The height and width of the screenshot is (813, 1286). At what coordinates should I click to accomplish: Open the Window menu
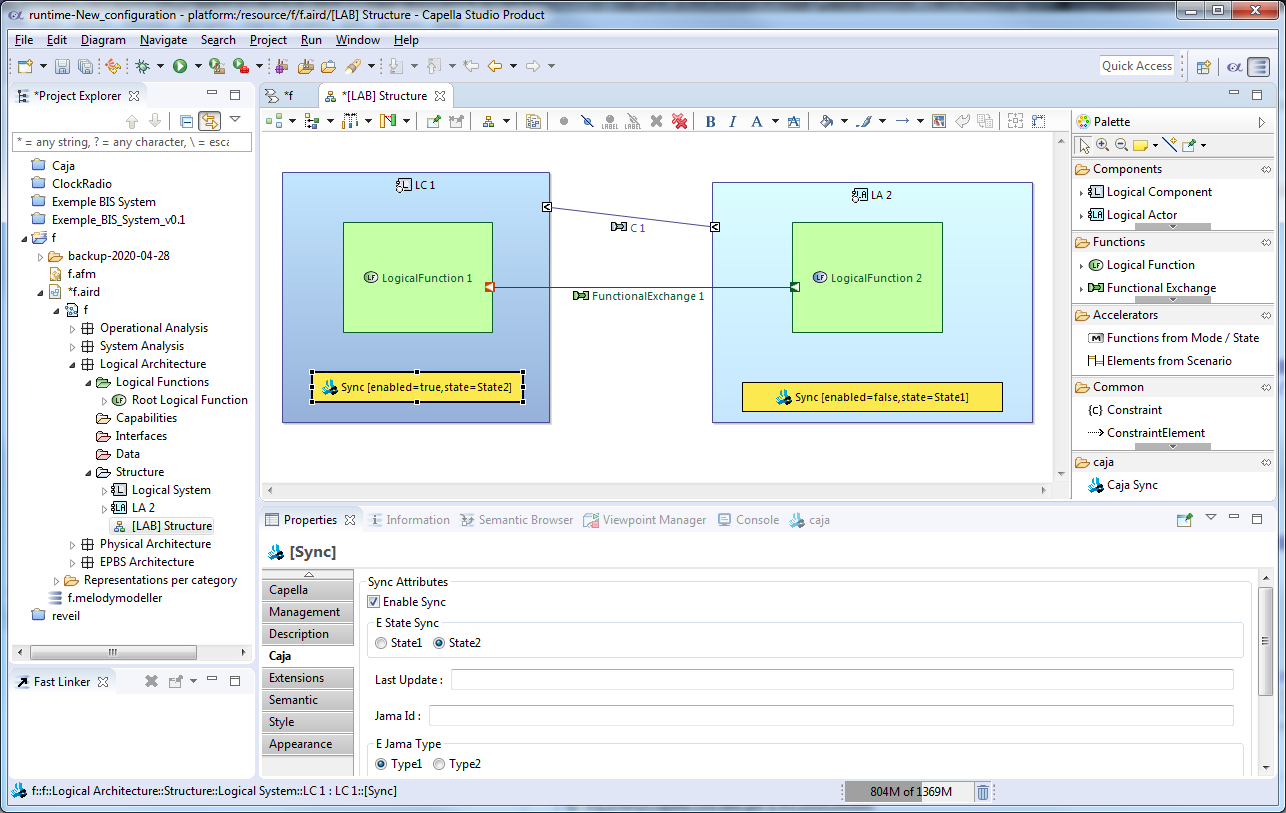[x=357, y=40]
